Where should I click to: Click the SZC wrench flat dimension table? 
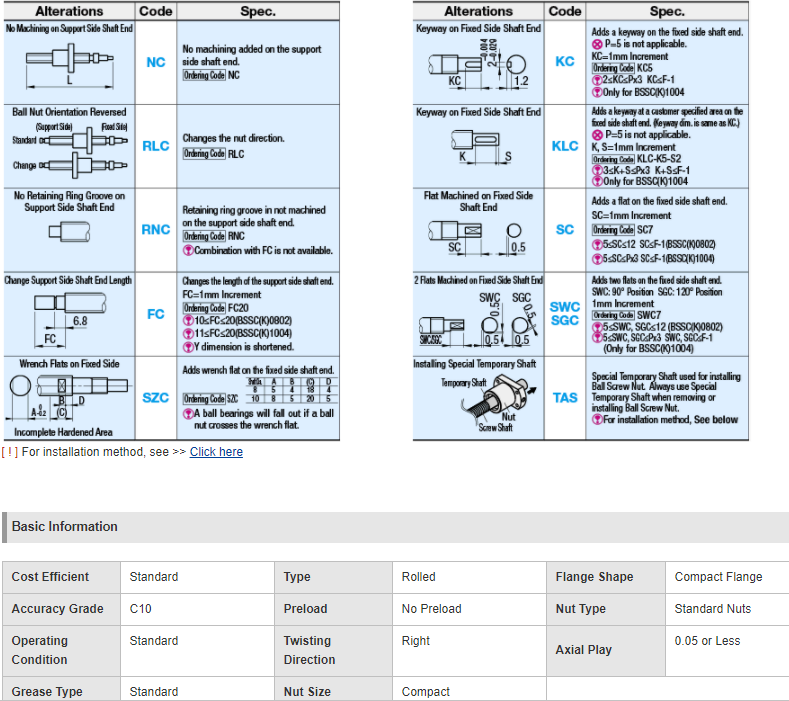pos(291,391)
